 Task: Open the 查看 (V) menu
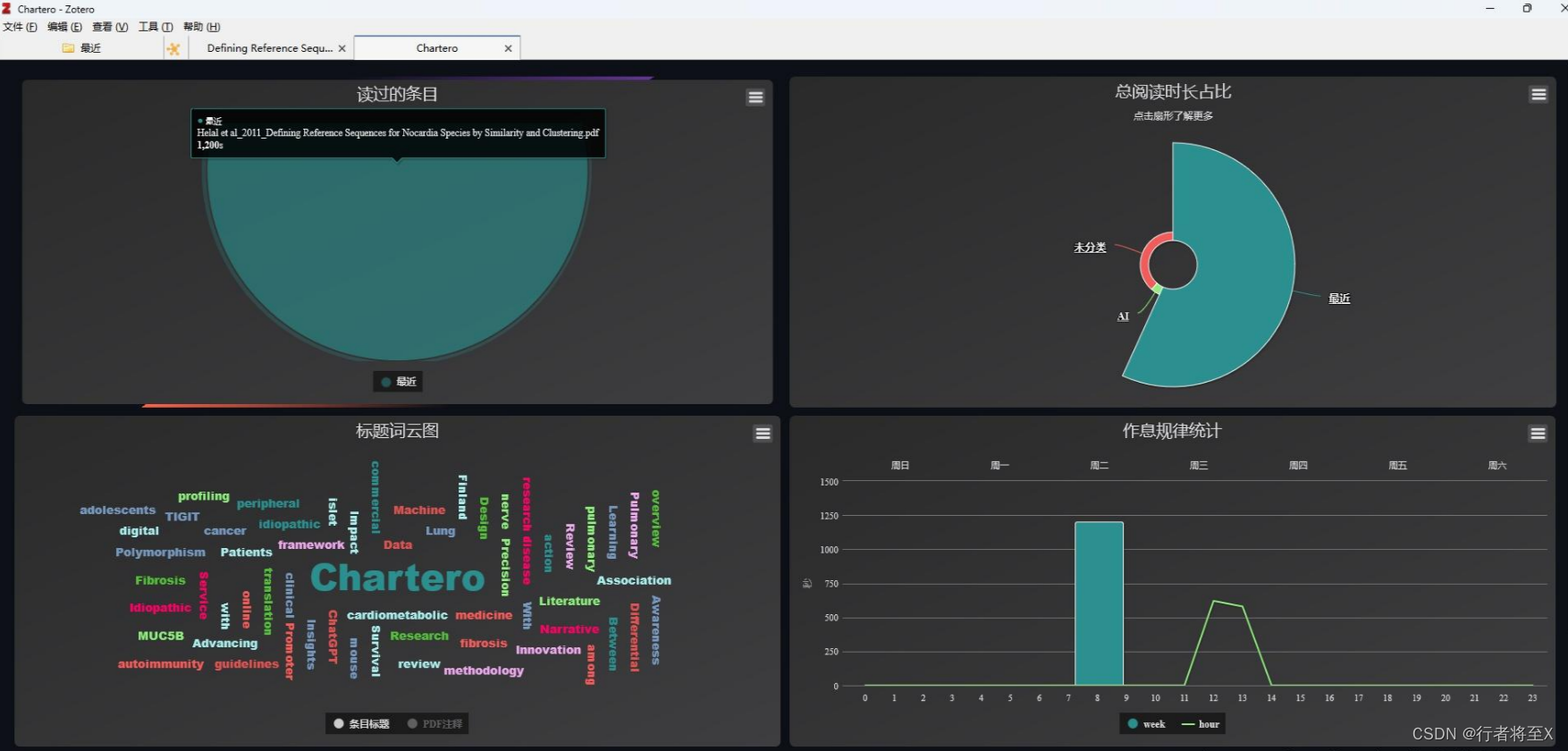(110, 27)
